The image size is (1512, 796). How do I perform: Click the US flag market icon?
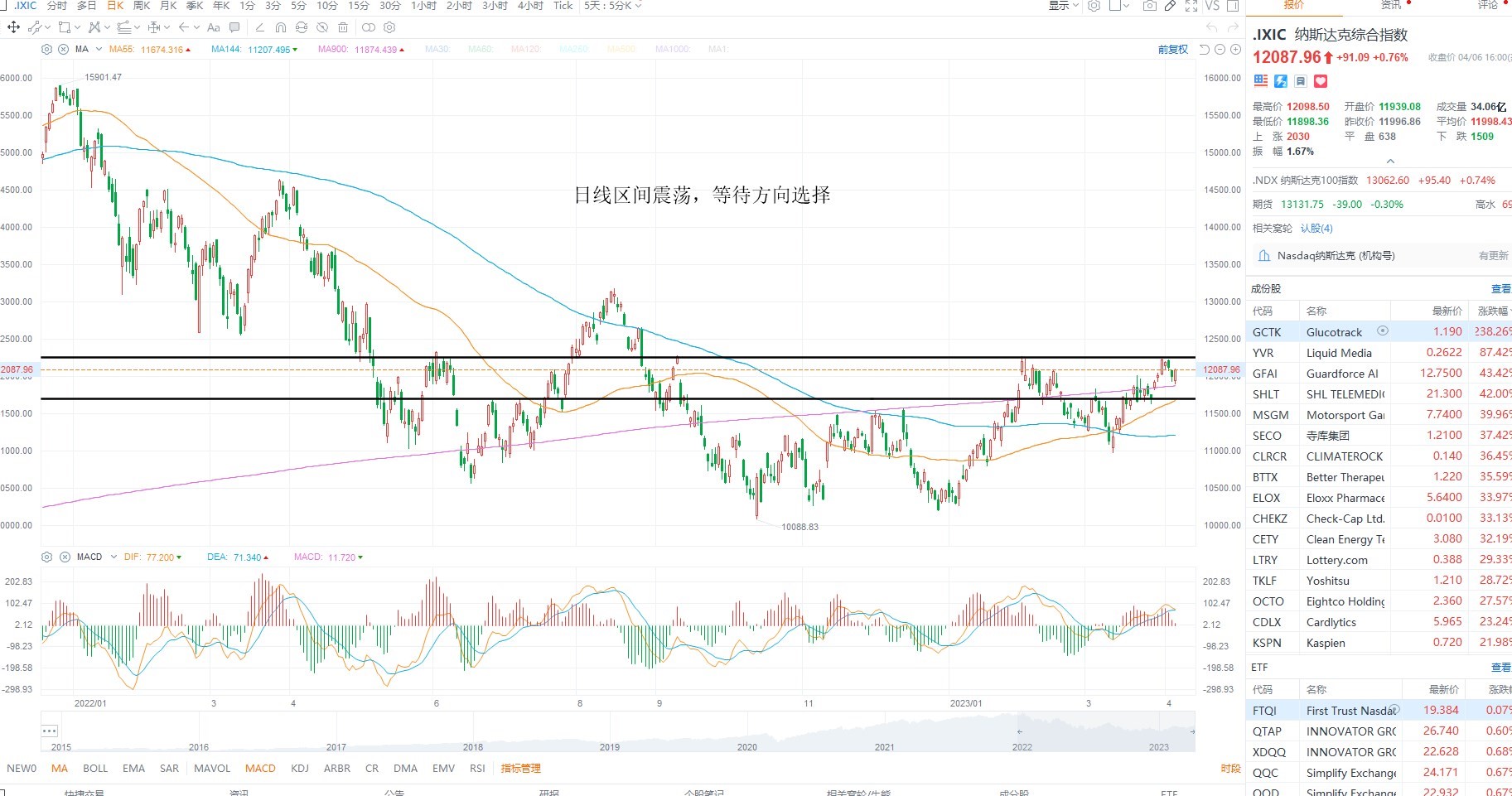pyautogui.click(x=1260, y=80)
